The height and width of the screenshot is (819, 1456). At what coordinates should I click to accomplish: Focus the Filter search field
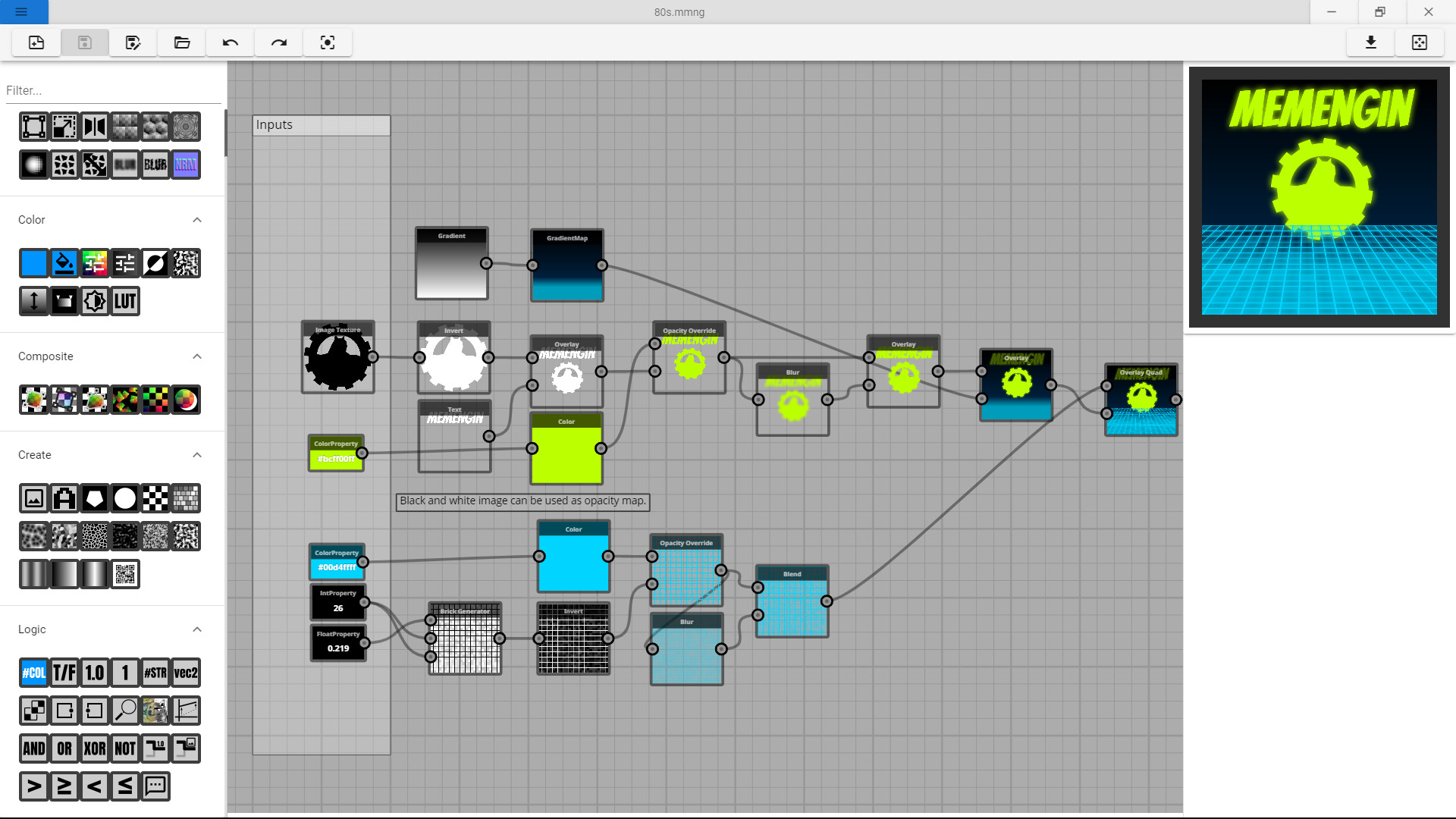pyautogui.click(x=112, y=90)
